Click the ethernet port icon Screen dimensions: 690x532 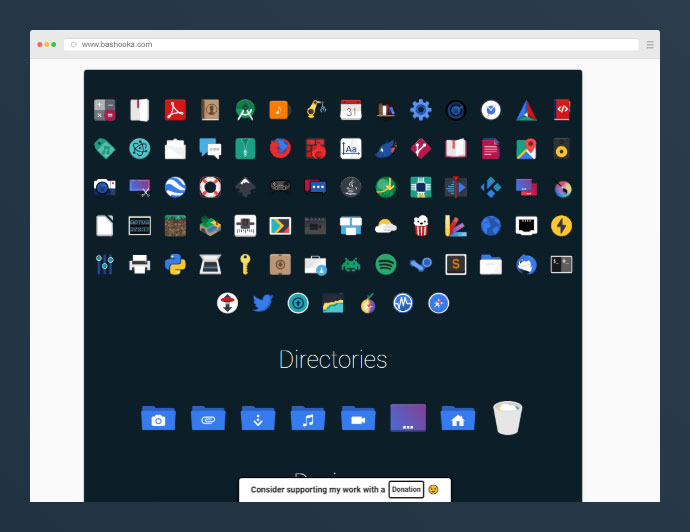[526, 226]
